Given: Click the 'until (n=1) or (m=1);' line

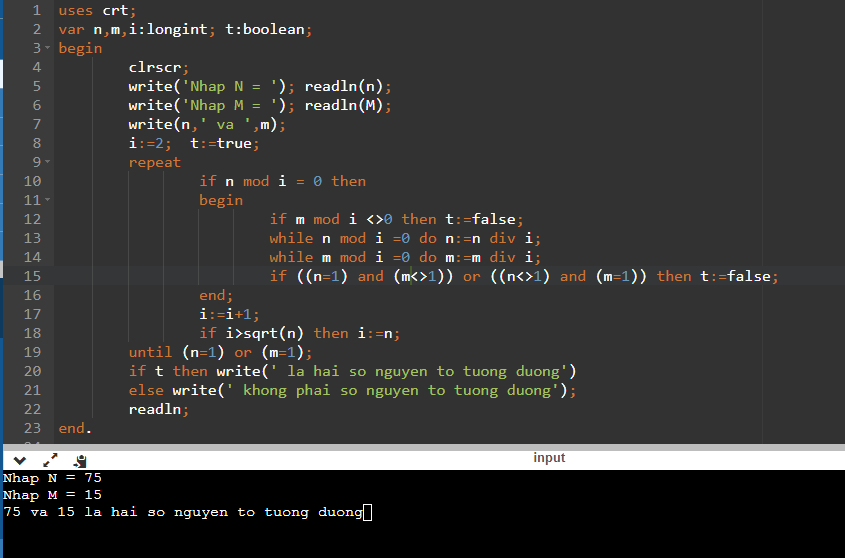Looking at the screenshot, I should [x=220, y=352].
